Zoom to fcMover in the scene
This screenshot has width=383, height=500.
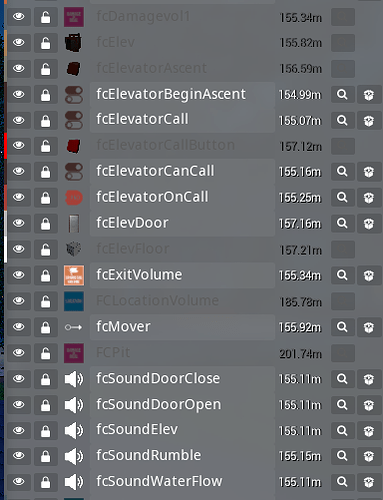342,327
